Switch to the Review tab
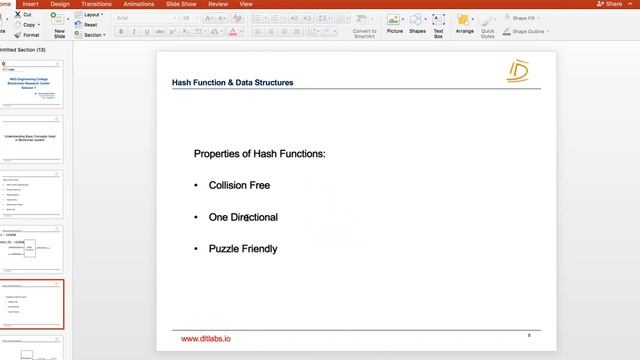The image size is (640, 360). 218,4
